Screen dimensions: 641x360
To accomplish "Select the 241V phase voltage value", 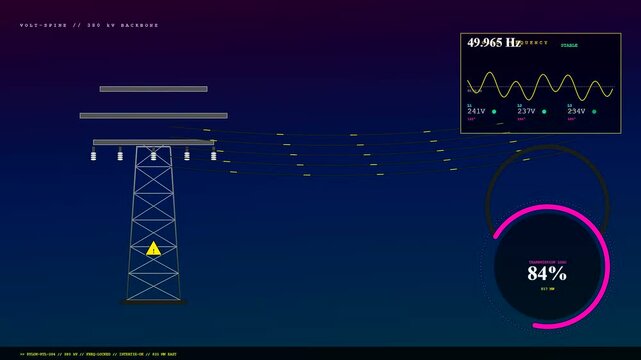I will 476,111.
